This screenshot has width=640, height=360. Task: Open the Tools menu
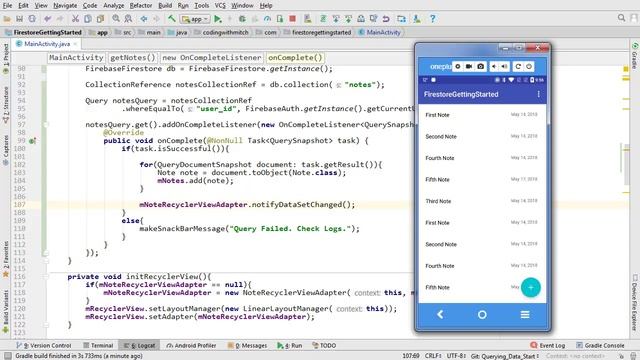202,5
